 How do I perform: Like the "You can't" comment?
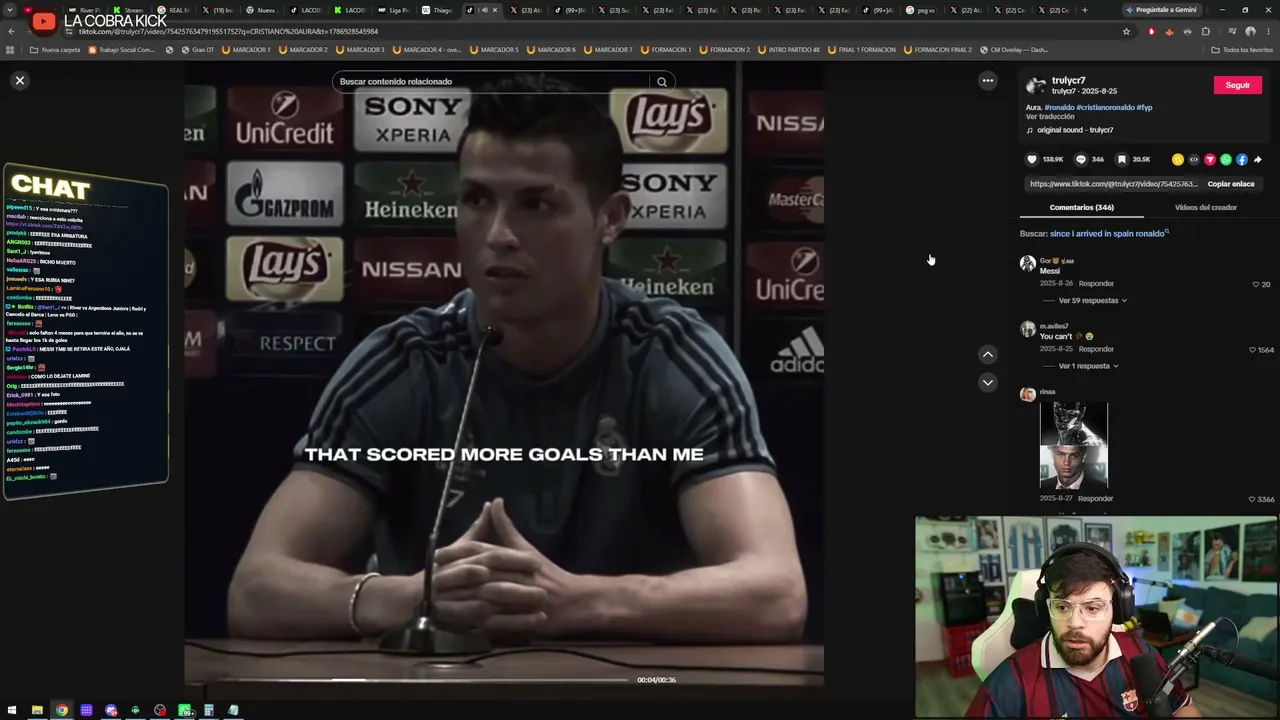(1252, 350)
